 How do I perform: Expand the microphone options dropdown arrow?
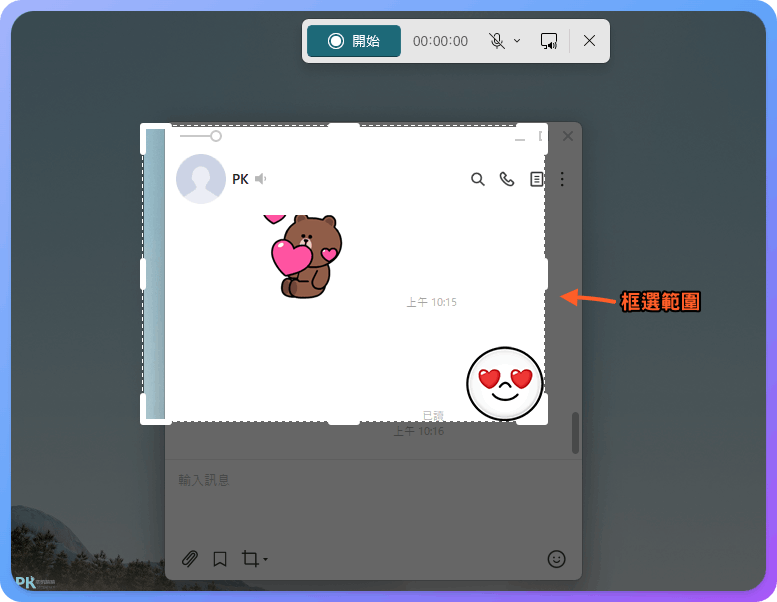point(517,41)
